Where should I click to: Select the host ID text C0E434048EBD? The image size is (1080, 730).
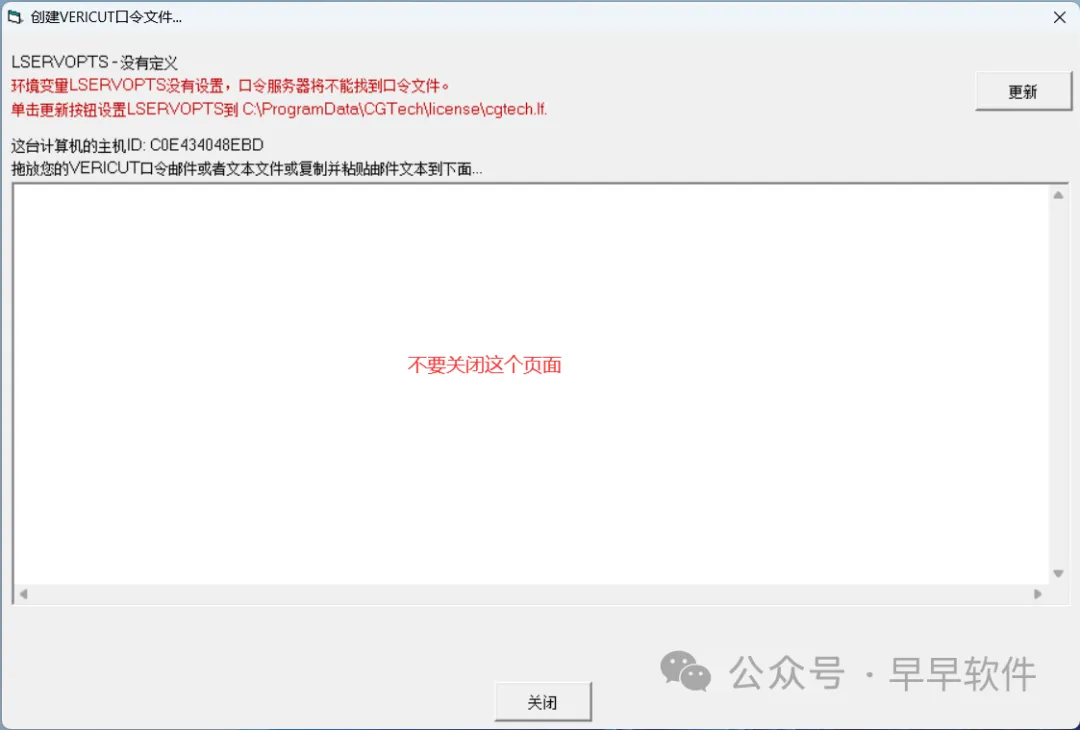point(207,145)
